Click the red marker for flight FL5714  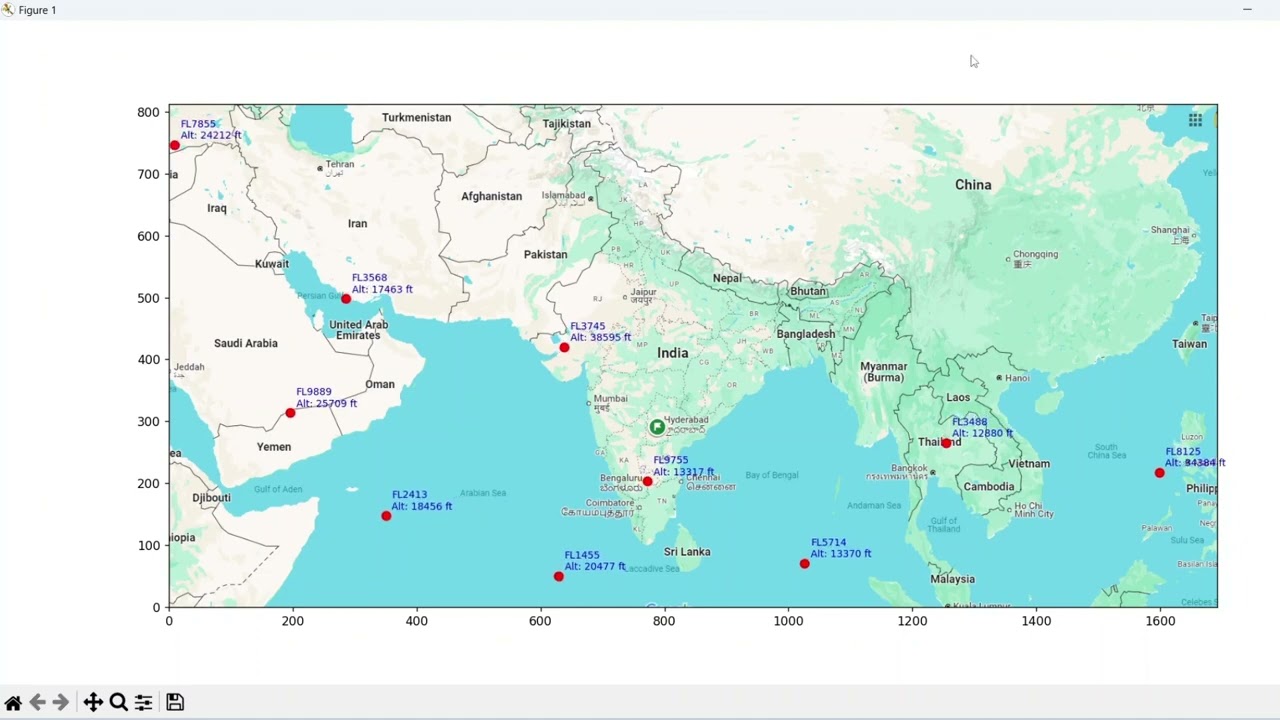(805, 564)
